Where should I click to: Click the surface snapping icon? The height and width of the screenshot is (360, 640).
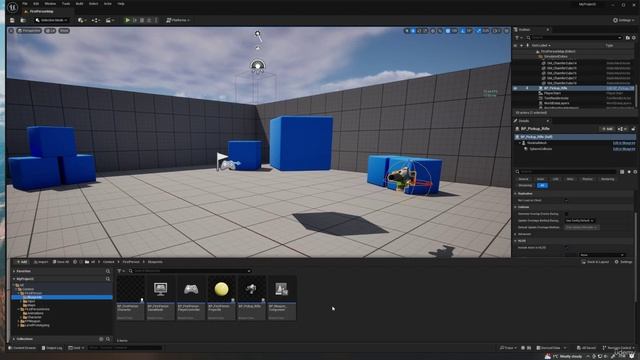pos(440,31)
